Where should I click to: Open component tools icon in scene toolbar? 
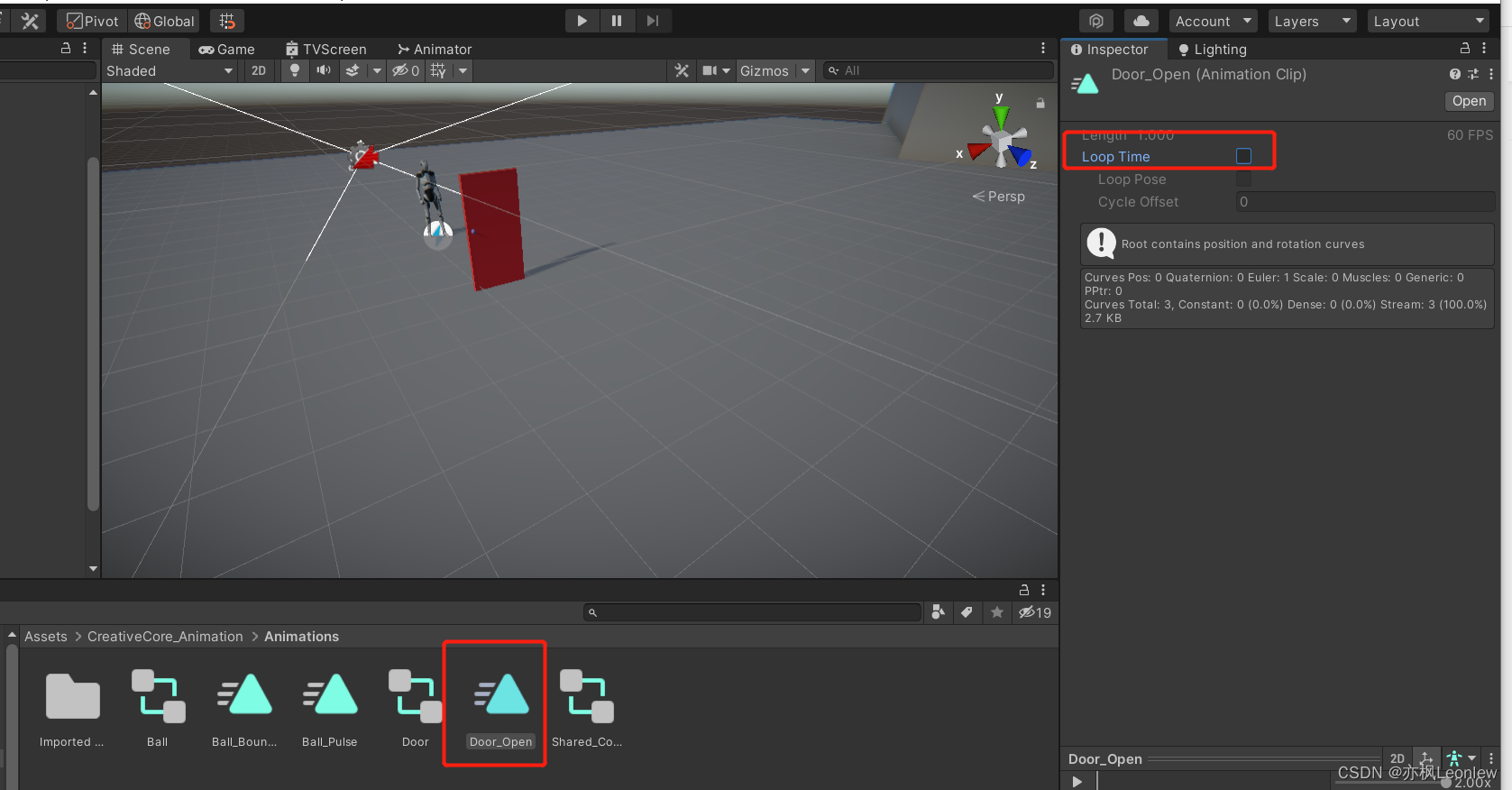[682, 71]
